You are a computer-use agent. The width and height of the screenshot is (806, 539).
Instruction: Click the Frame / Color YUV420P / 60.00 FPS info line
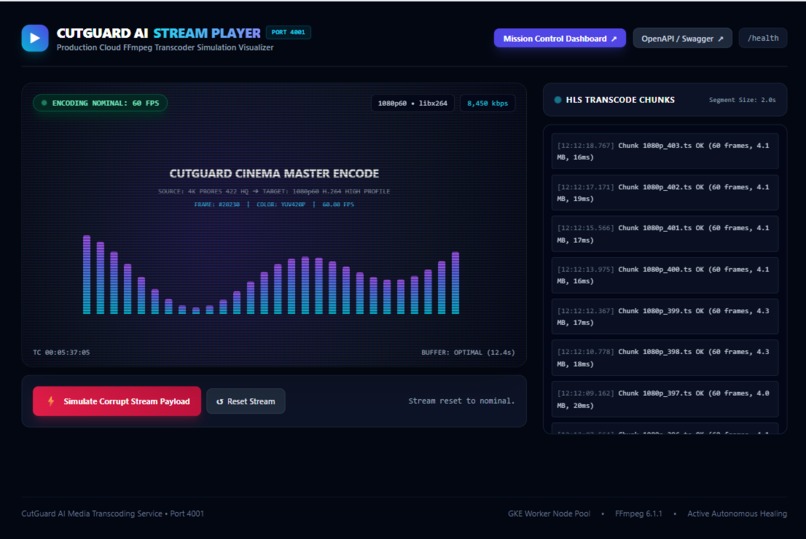click(x=274, y=205)
